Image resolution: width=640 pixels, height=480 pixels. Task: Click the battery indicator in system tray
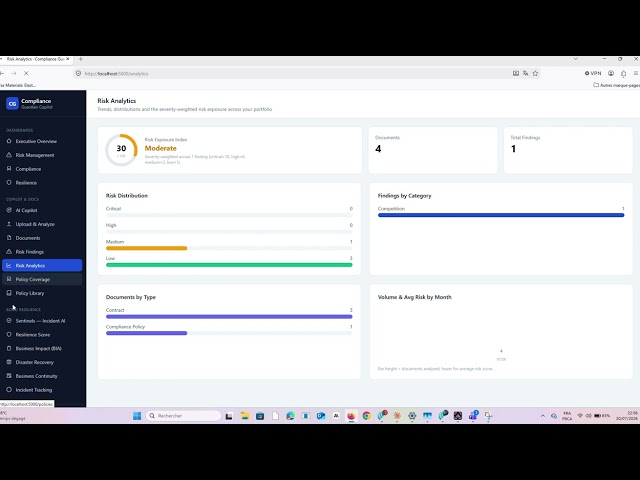point(602,416)
